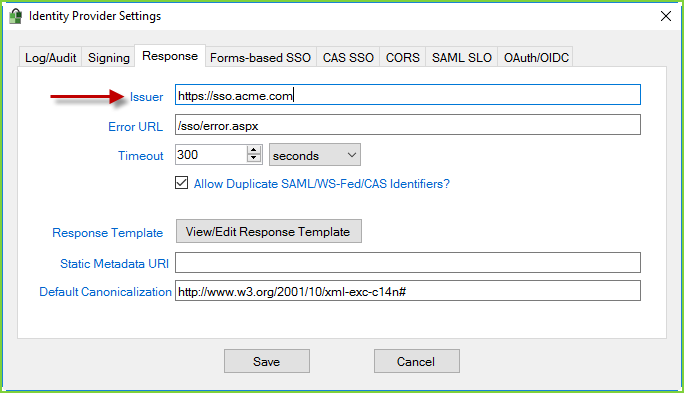Screen dimensions: 684x393
Task: Save the identity provider settings
Action: click(267, 361)
